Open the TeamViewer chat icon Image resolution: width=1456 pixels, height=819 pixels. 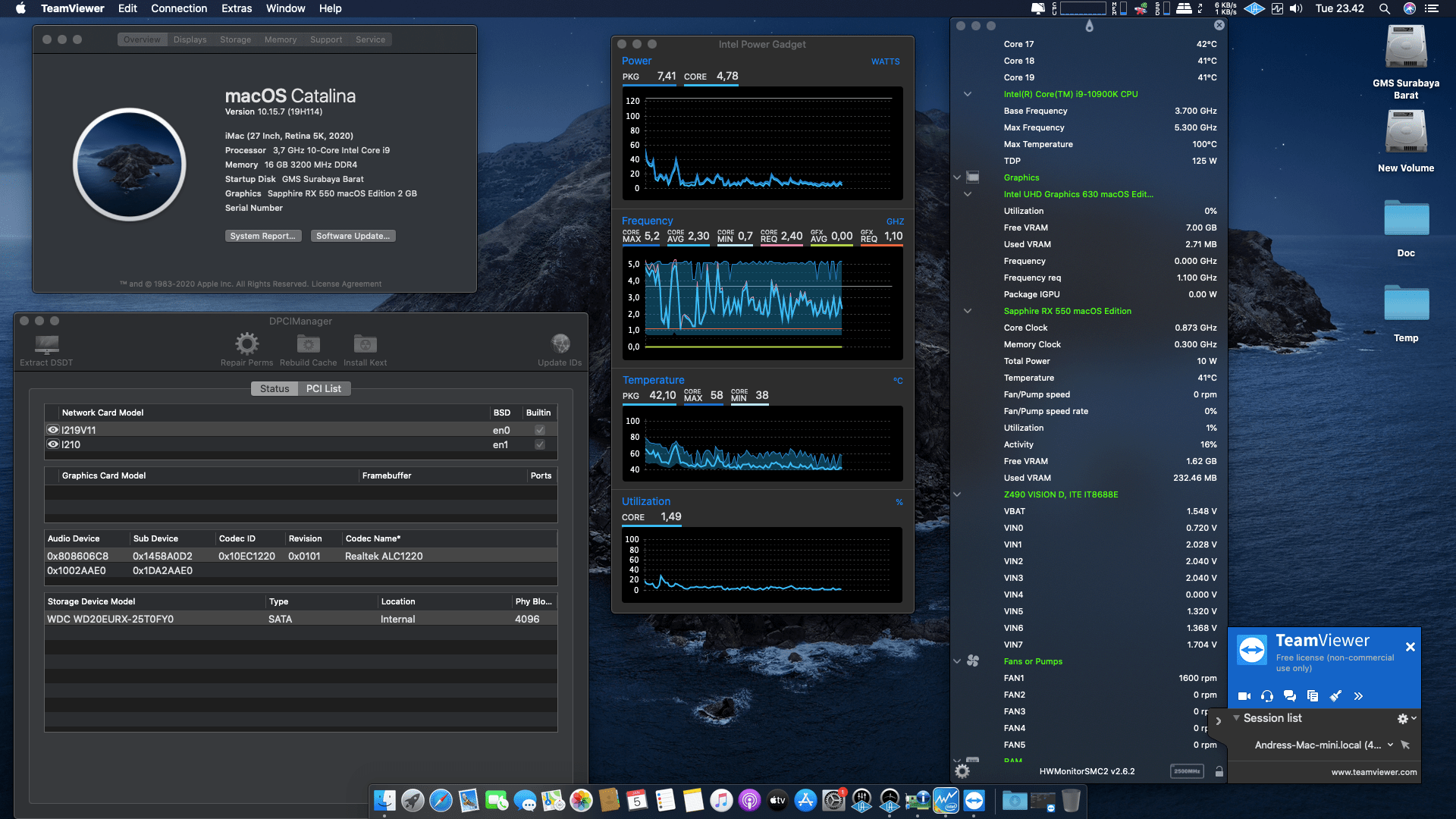(1290, 696)
